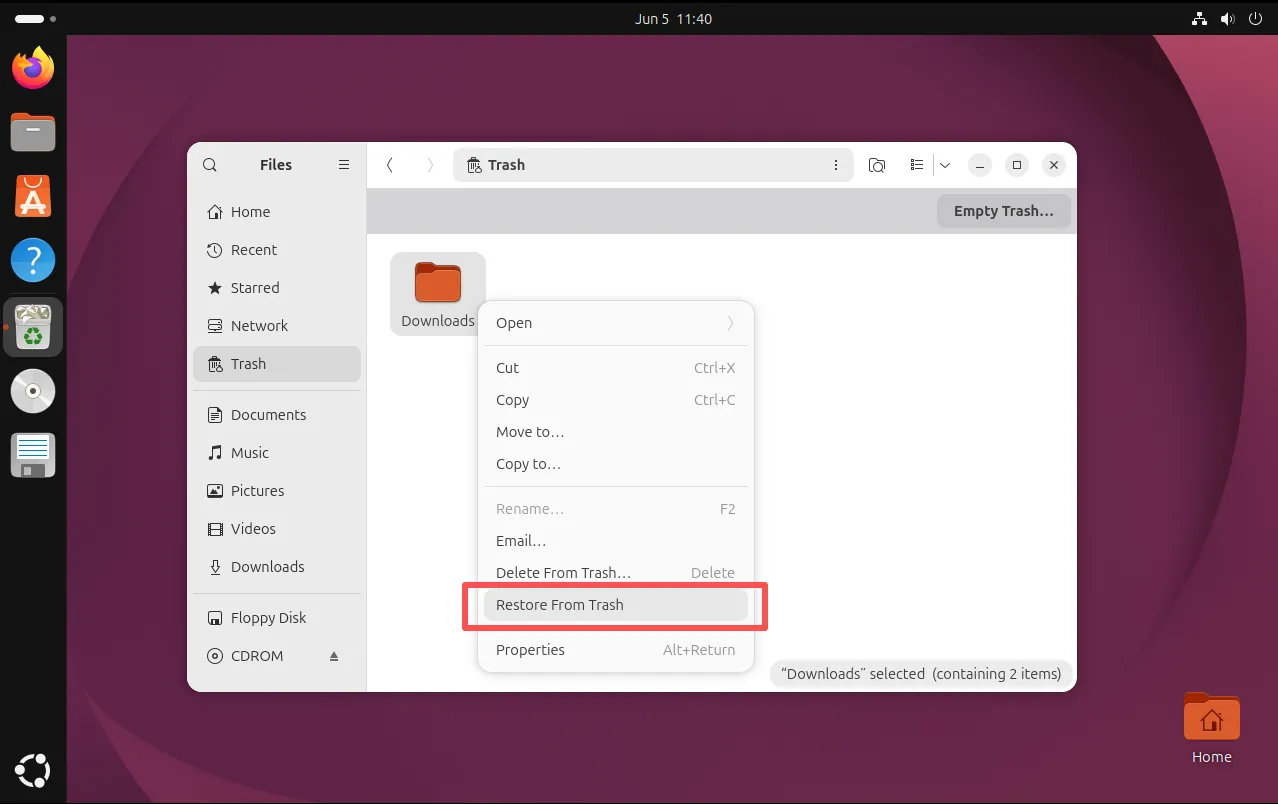Image resolution: width=1278 pixels, height=804 pixels.
Task: Show applications via Ubuntu logo
Action: pyautogui.click(x=33, y=770)
